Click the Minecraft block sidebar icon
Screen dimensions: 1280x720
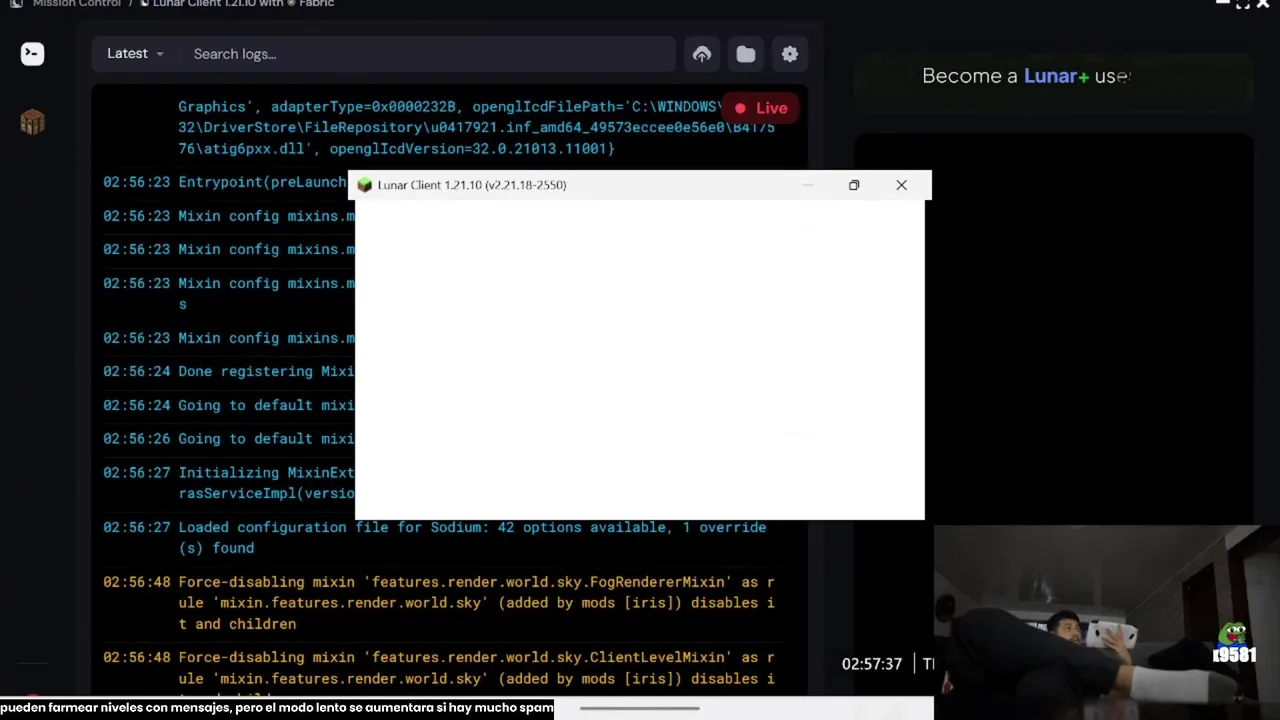click(32, 122)
